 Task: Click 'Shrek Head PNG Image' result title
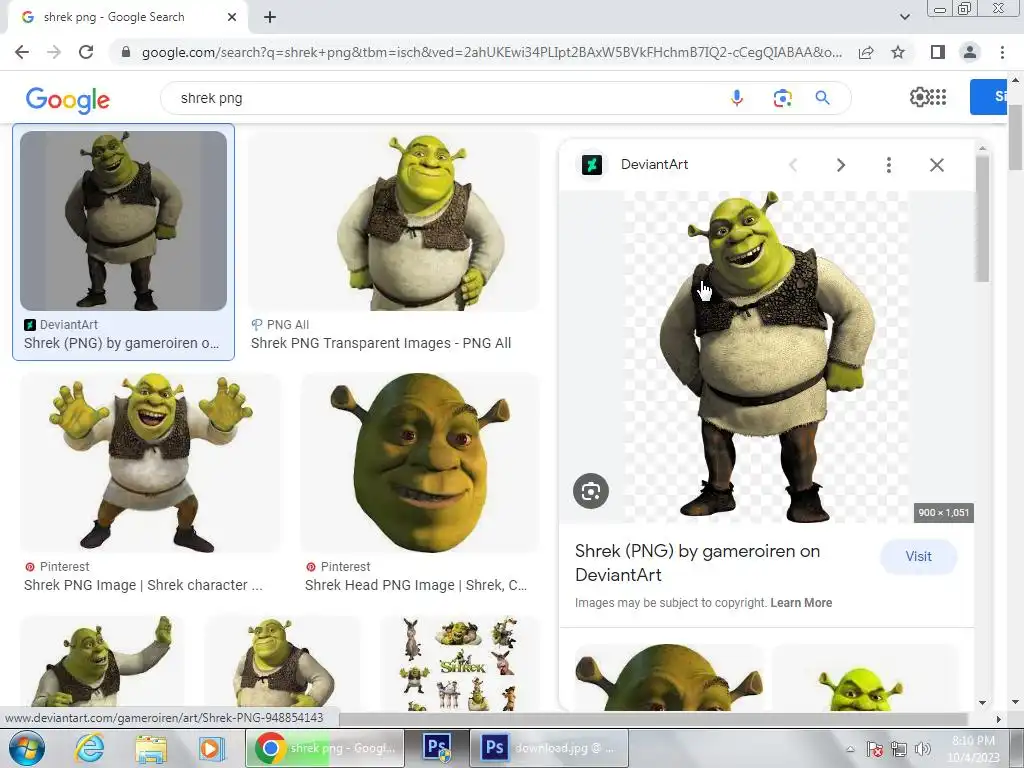(415, 585)
